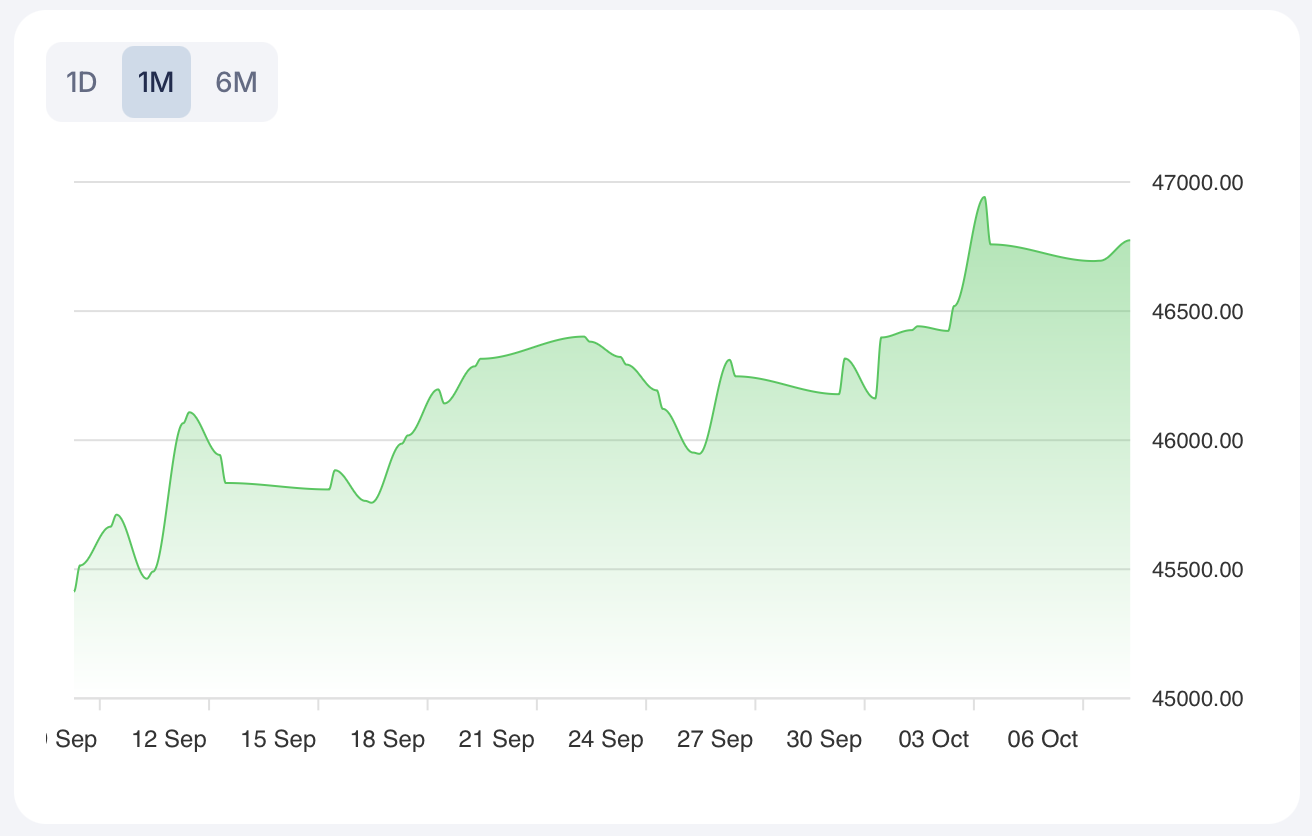Select the 27 Sep date label

click(x=715, y=740)
